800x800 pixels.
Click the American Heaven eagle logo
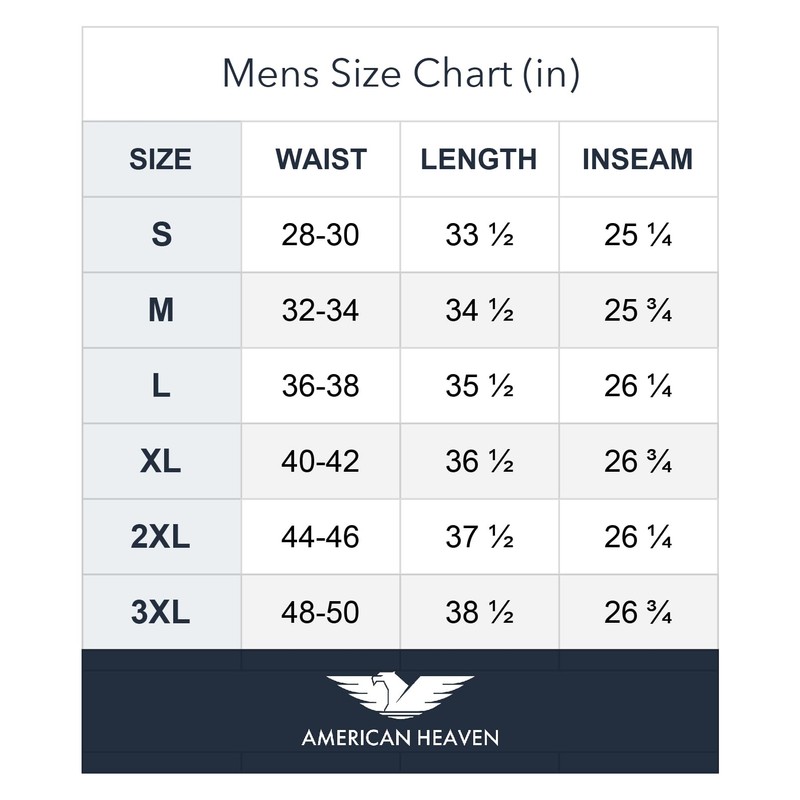[399, 695]
